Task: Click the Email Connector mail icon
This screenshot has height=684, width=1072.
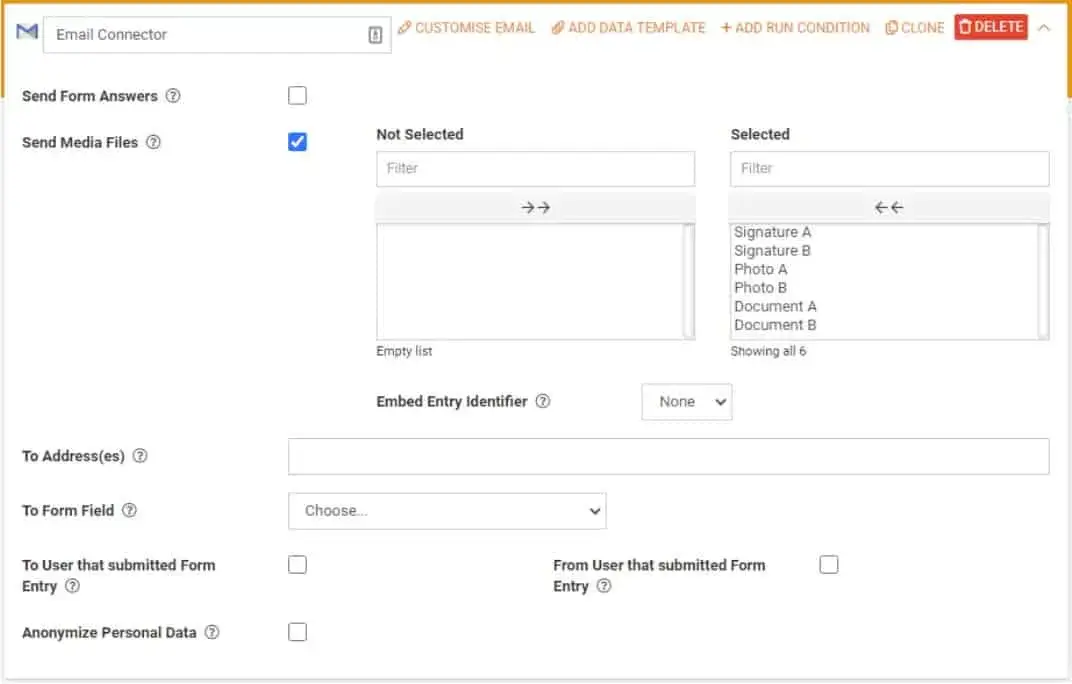Action: [27, 33]
